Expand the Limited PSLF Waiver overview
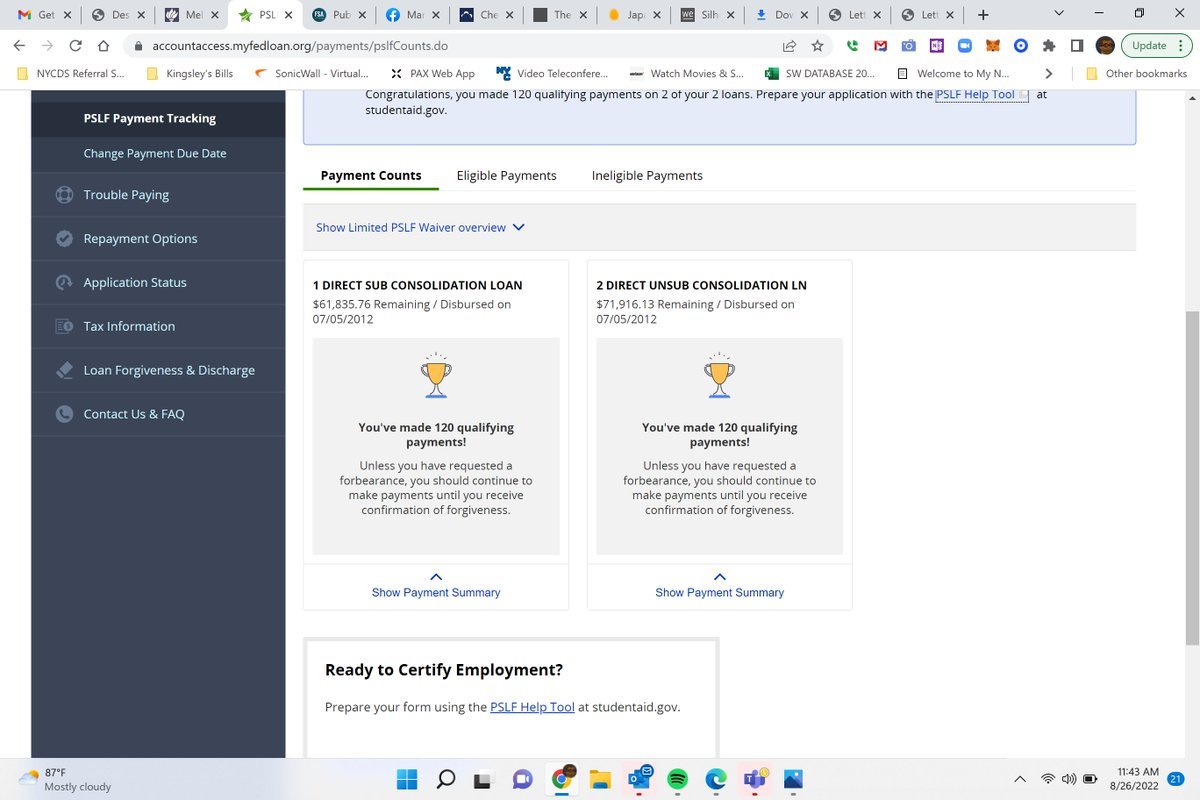 (x=420, y=228)
